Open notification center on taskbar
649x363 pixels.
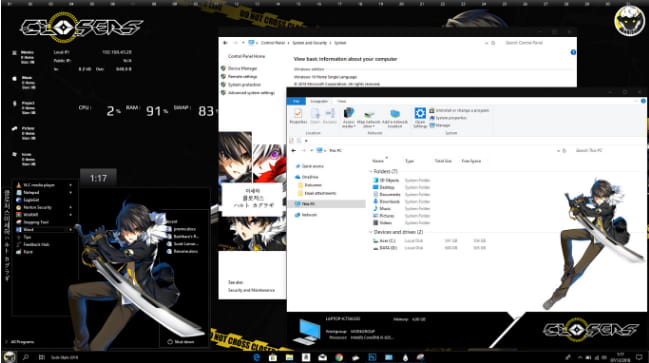pyautogui.click(x=639, y=357)
